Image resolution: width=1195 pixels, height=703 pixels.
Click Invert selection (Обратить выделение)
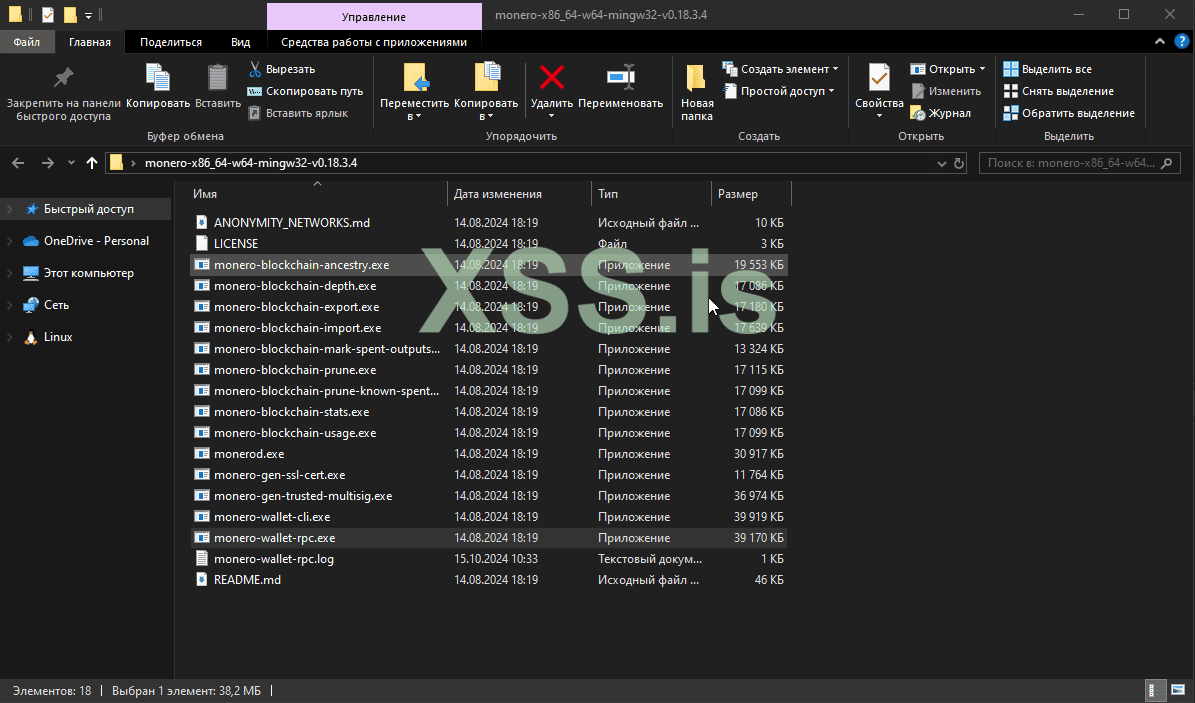click(1069, 113)
